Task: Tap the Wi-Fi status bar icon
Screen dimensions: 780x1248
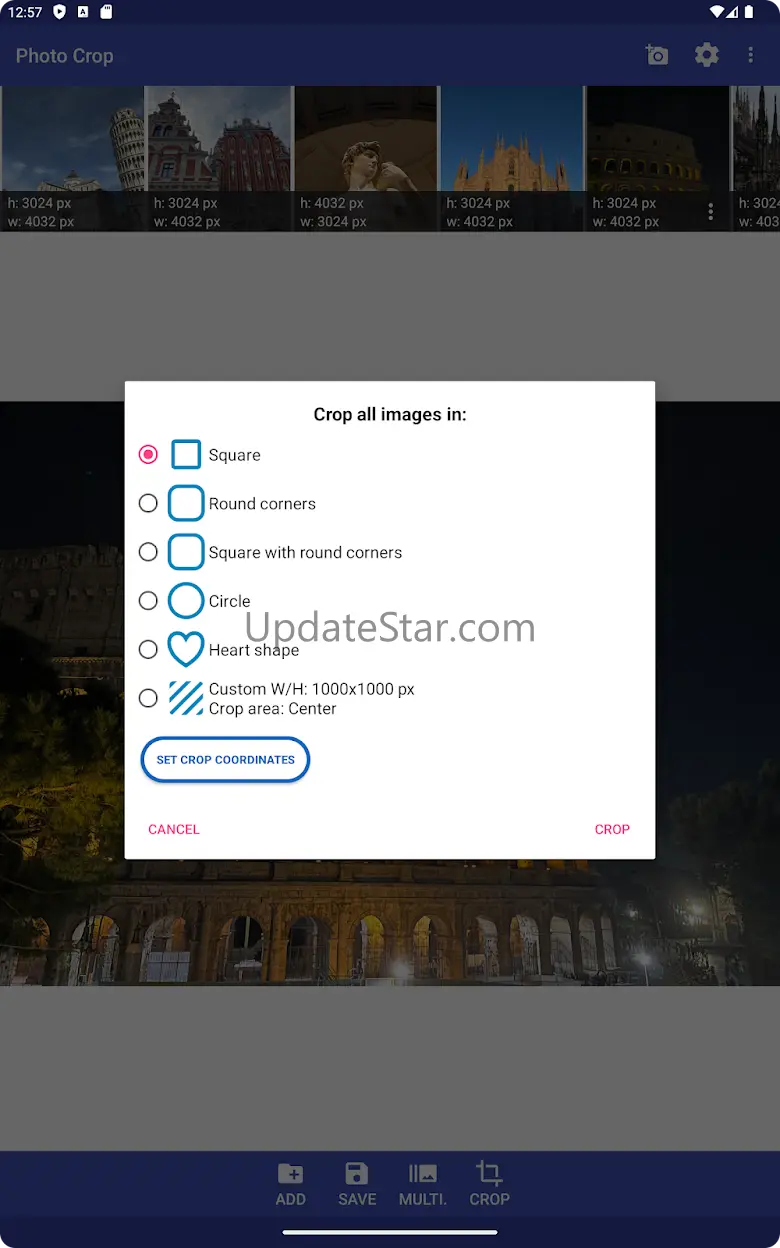Action: tap(717, 12)
